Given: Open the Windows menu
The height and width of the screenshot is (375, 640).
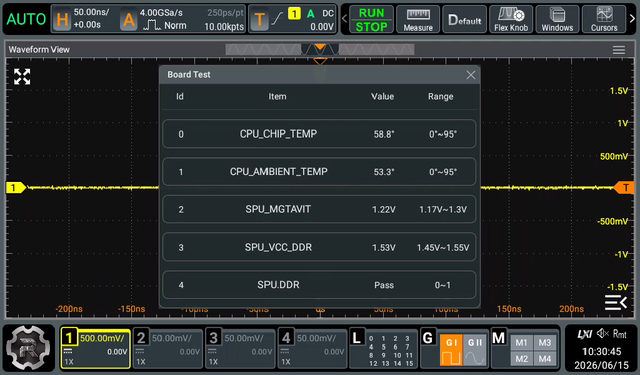Looking at the screenshot, I should tap(557, 19).
